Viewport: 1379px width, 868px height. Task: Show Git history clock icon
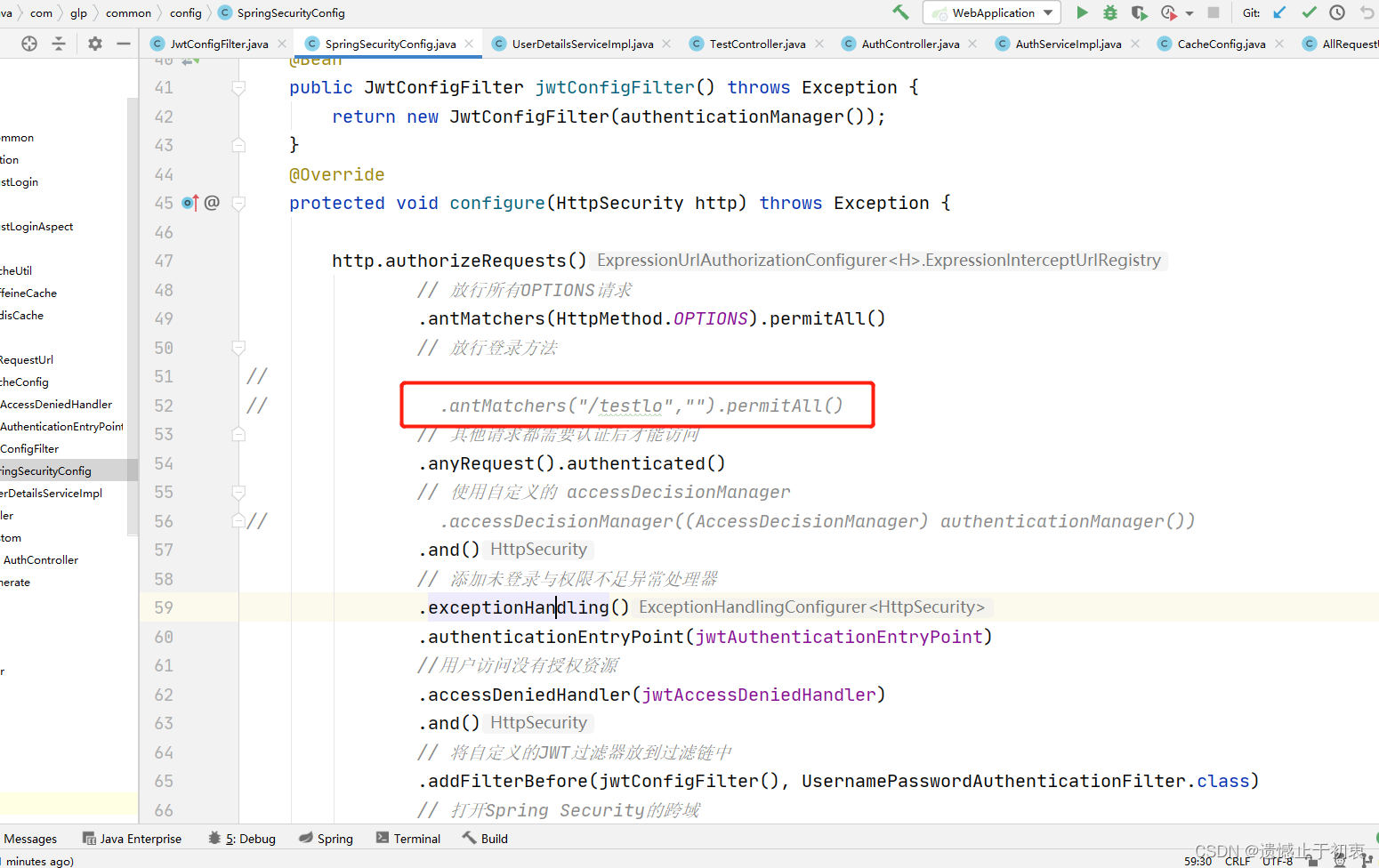1337,12
